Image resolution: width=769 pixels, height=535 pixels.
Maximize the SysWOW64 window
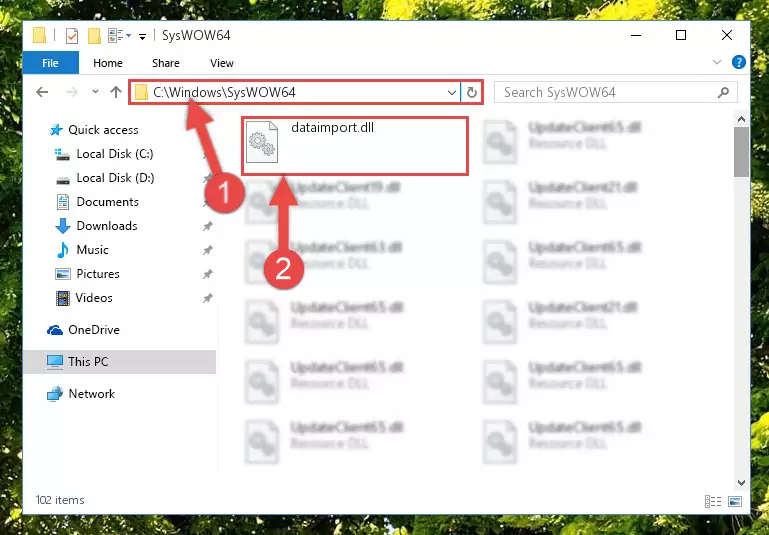[681, 35]
